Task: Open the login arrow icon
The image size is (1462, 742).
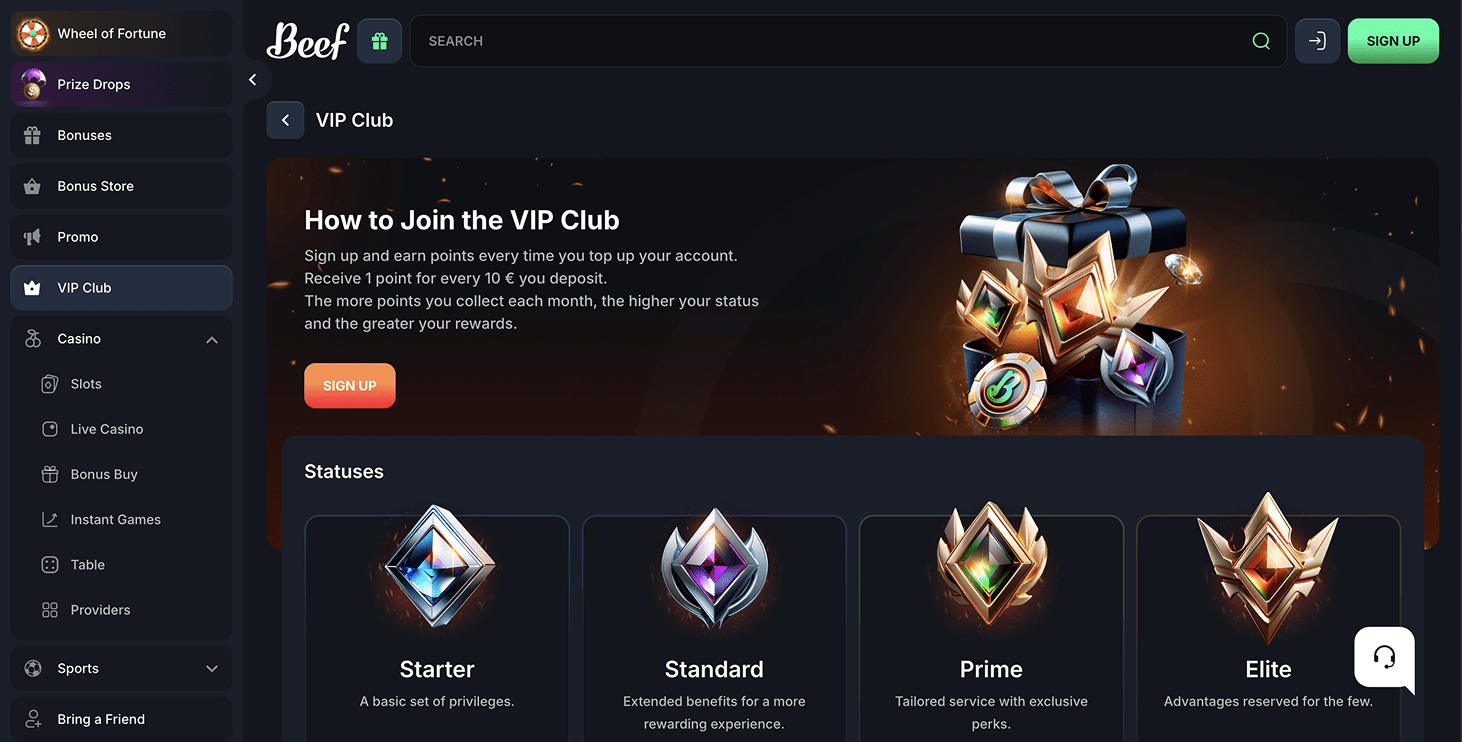Action: 1317,41
